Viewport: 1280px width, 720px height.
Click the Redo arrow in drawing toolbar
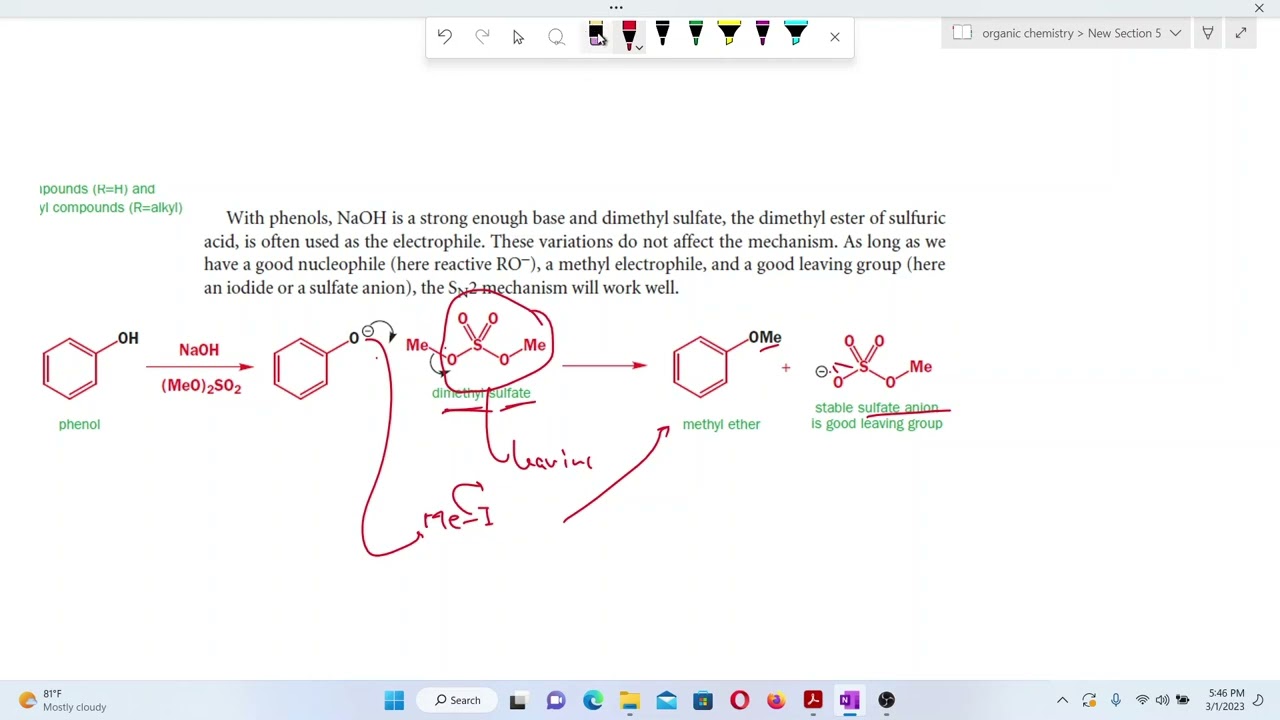(x=482, y=37)
